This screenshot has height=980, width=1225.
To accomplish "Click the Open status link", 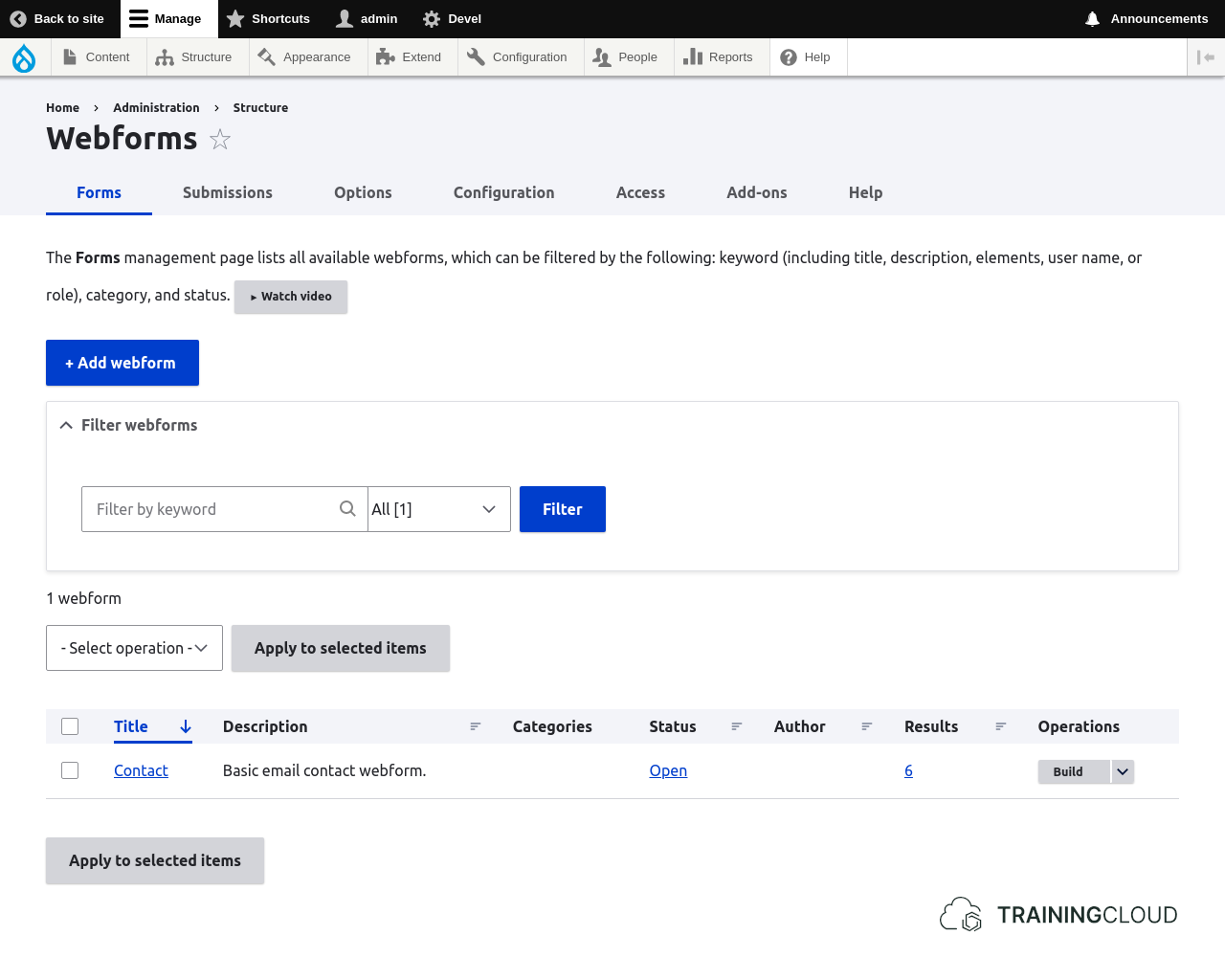I will pyautogui.click(x=668, y=770).
